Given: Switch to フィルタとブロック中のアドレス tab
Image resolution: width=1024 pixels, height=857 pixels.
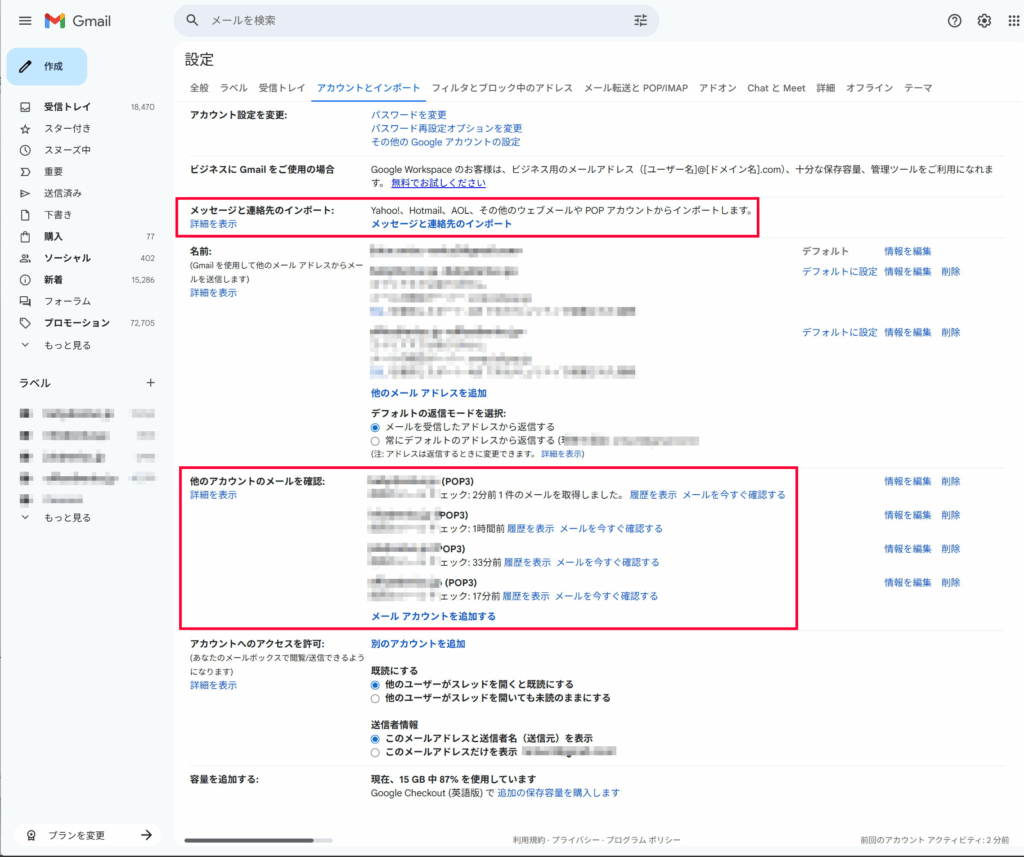Looking at the screenshot, I should [502, 88].
